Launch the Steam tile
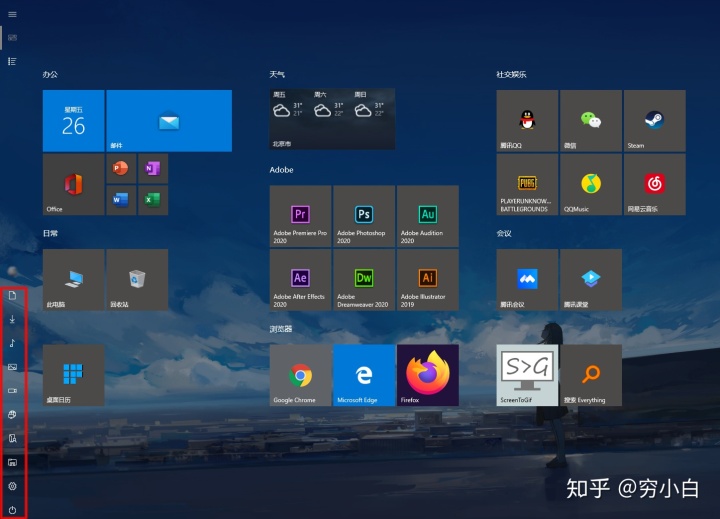The height and width of the screenshot is (519, 720). 655,121
